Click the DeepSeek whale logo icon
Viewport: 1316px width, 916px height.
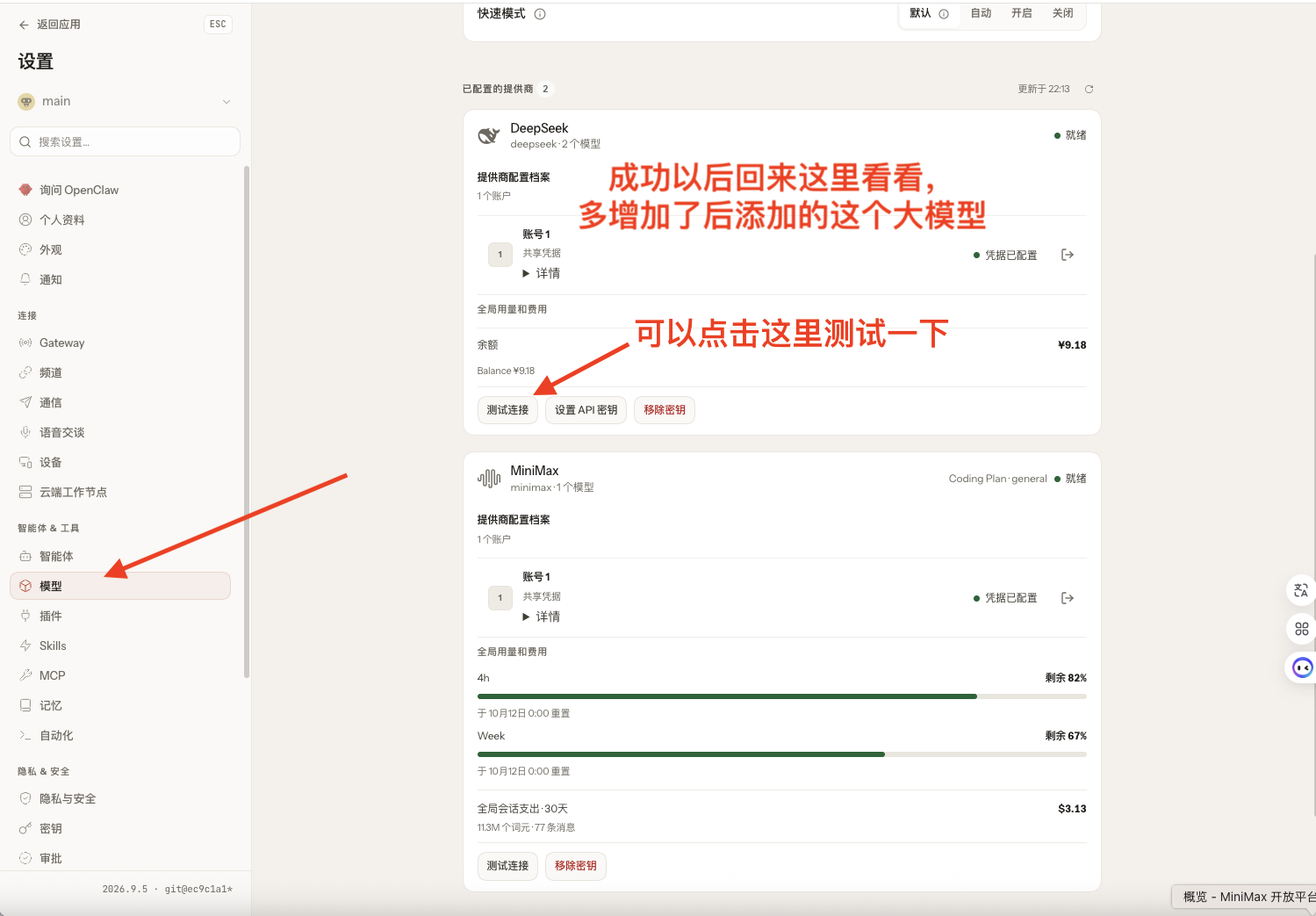click(x=488, y=135)
